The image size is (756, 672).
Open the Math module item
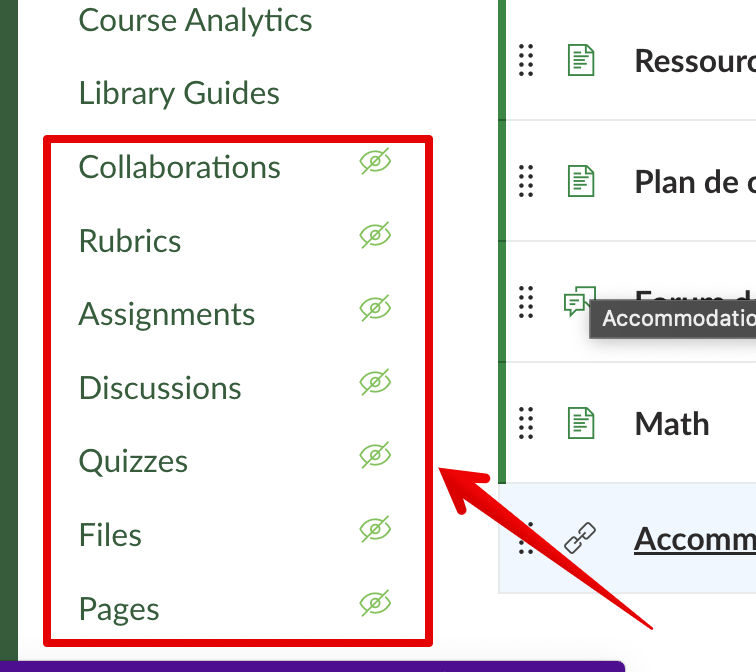(672, 423)
